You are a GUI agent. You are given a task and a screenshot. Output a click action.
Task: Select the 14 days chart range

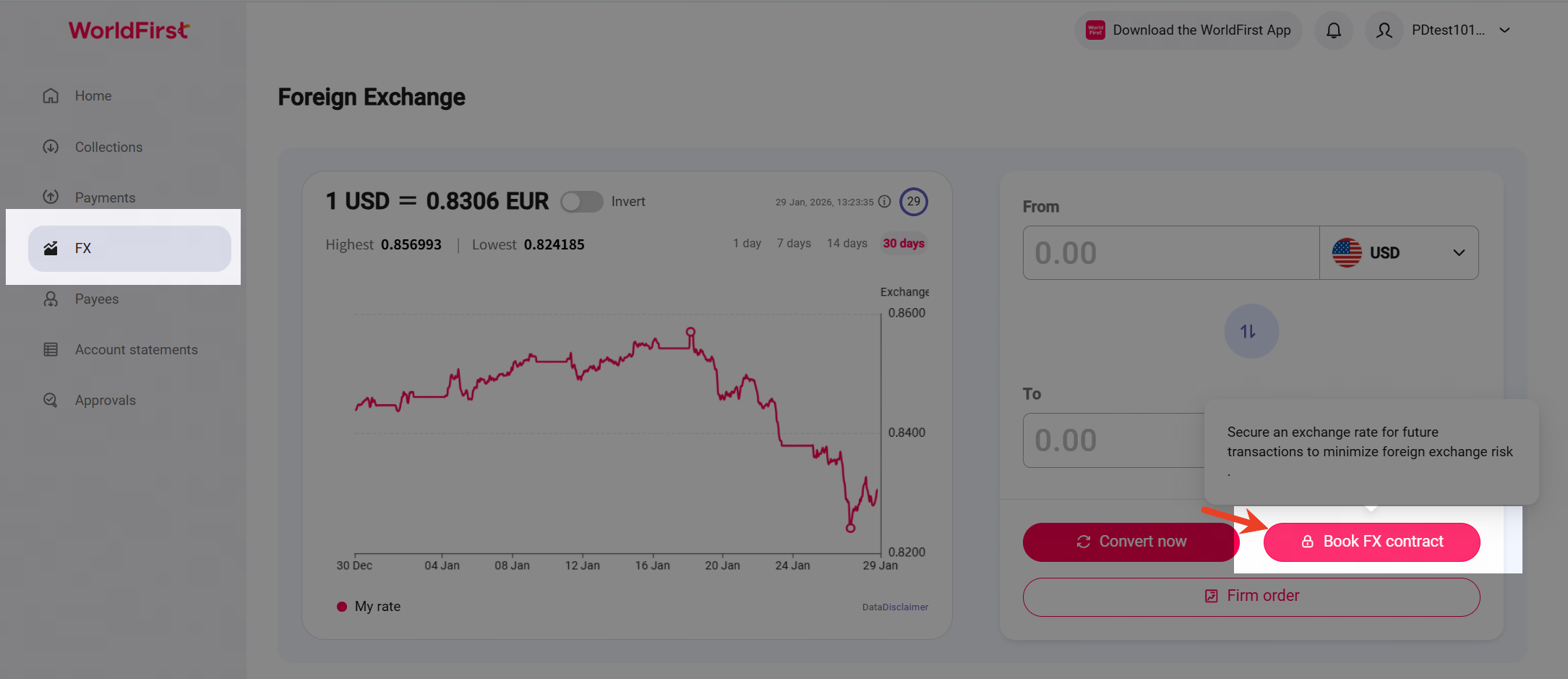847,244
